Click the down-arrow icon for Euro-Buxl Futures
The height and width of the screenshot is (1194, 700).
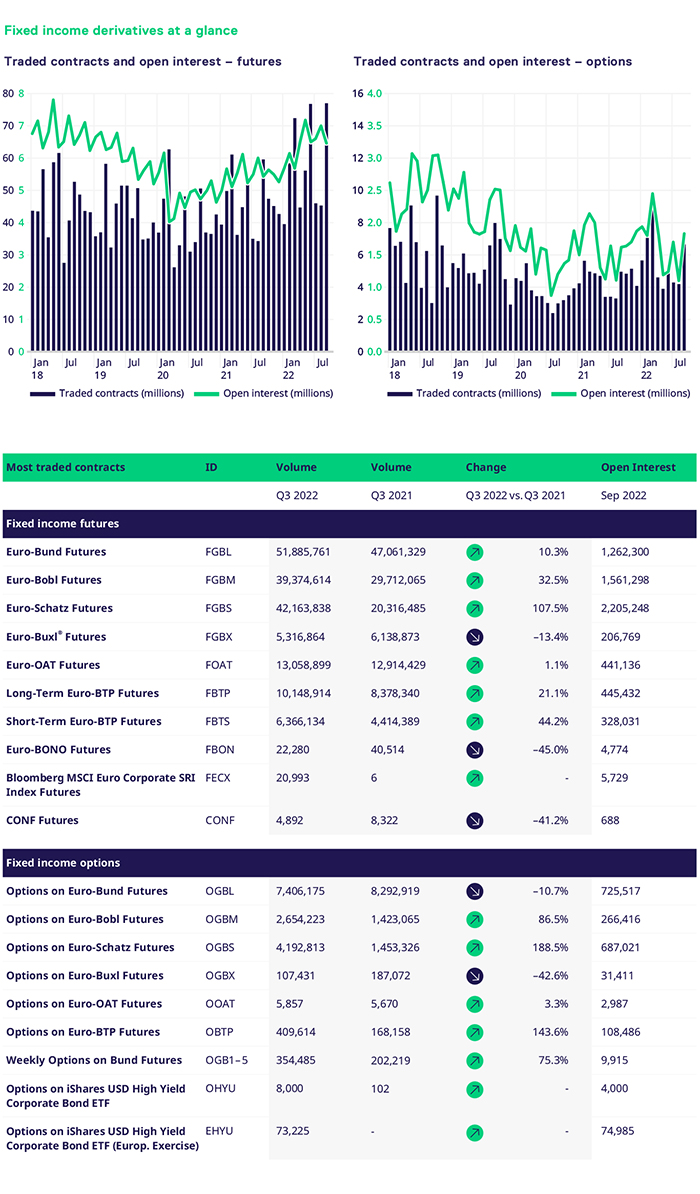click(474, 637)
